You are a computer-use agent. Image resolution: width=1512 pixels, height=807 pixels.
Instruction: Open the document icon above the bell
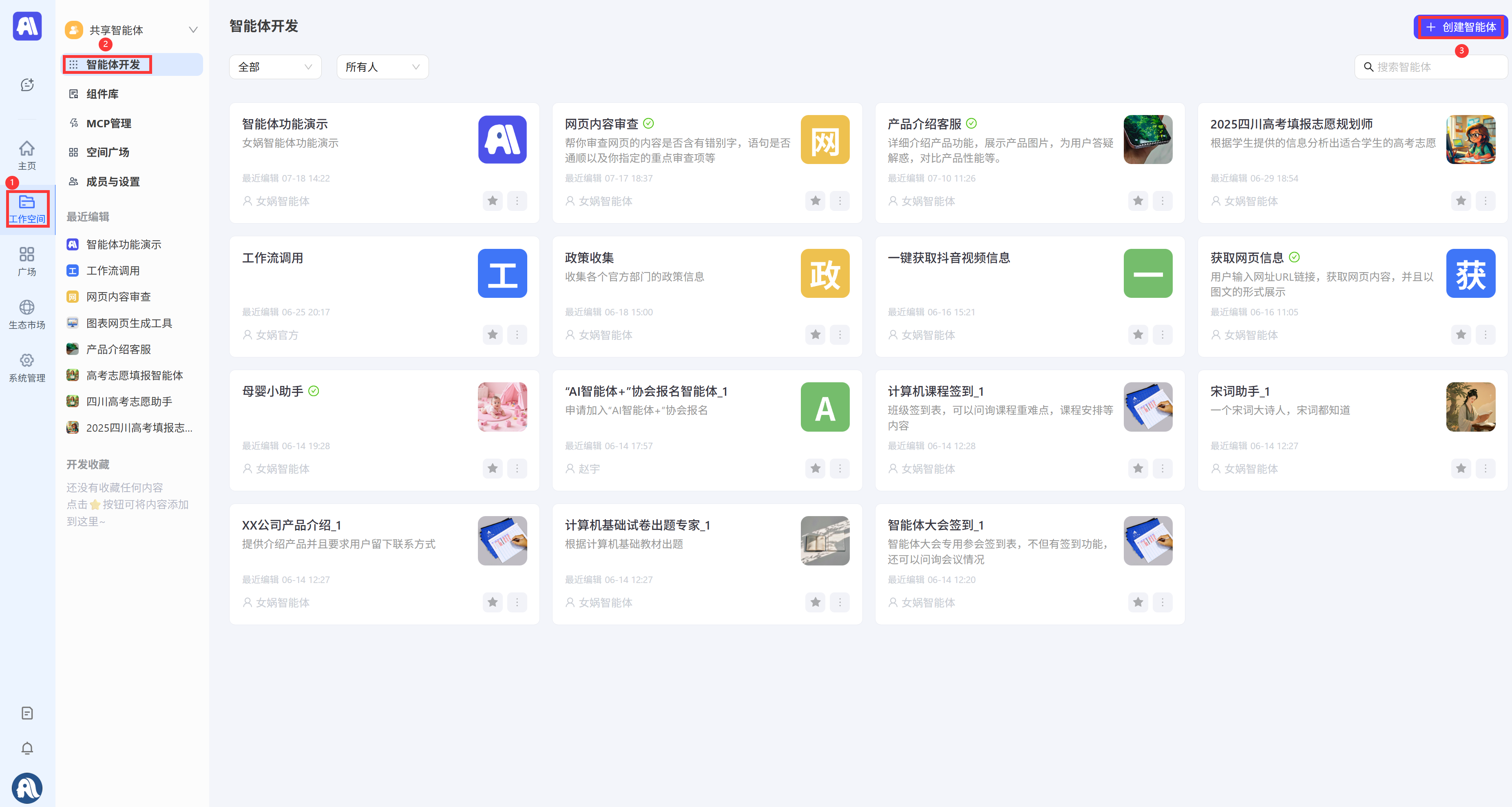(27, 713)
